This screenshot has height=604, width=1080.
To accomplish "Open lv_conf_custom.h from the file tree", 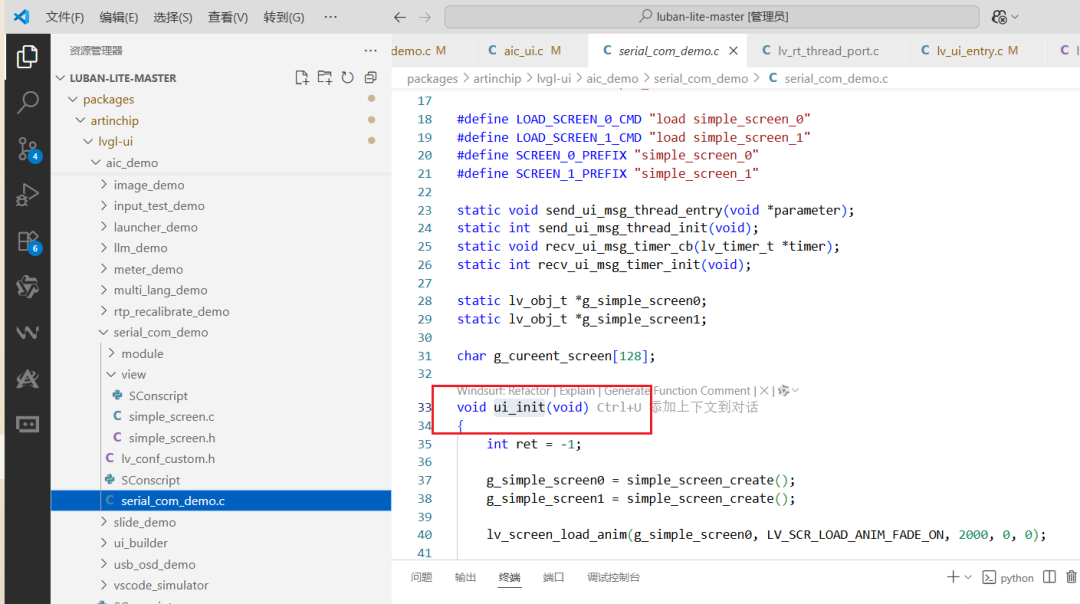I will [x=167, y=459].
